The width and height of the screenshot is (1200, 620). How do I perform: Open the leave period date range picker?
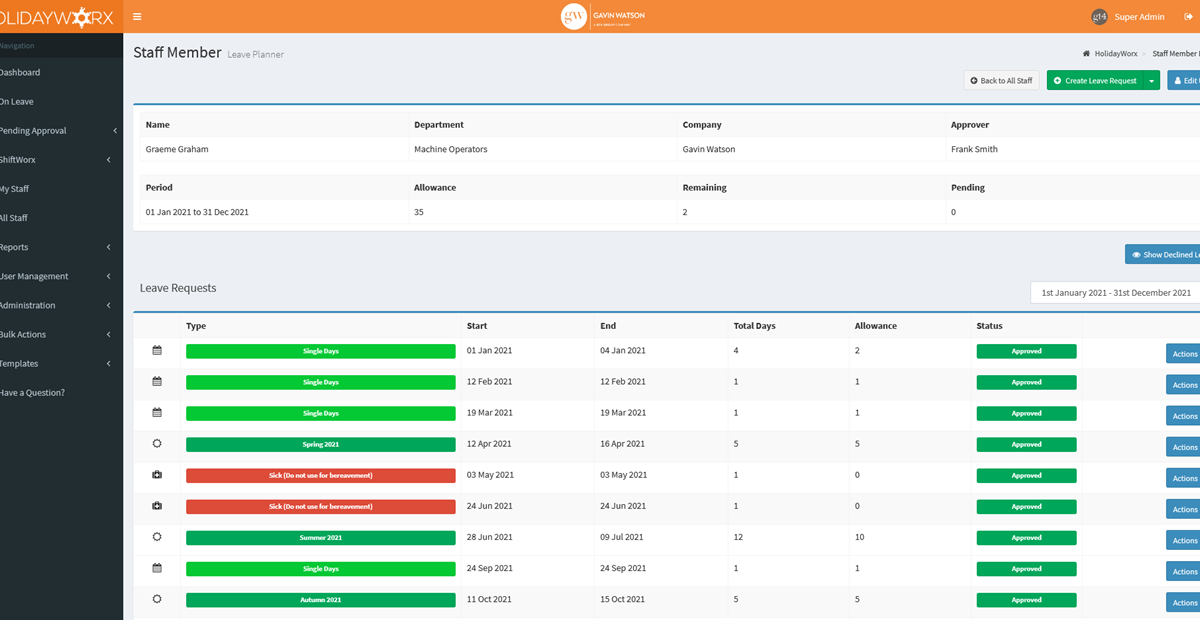(1115, 293)
